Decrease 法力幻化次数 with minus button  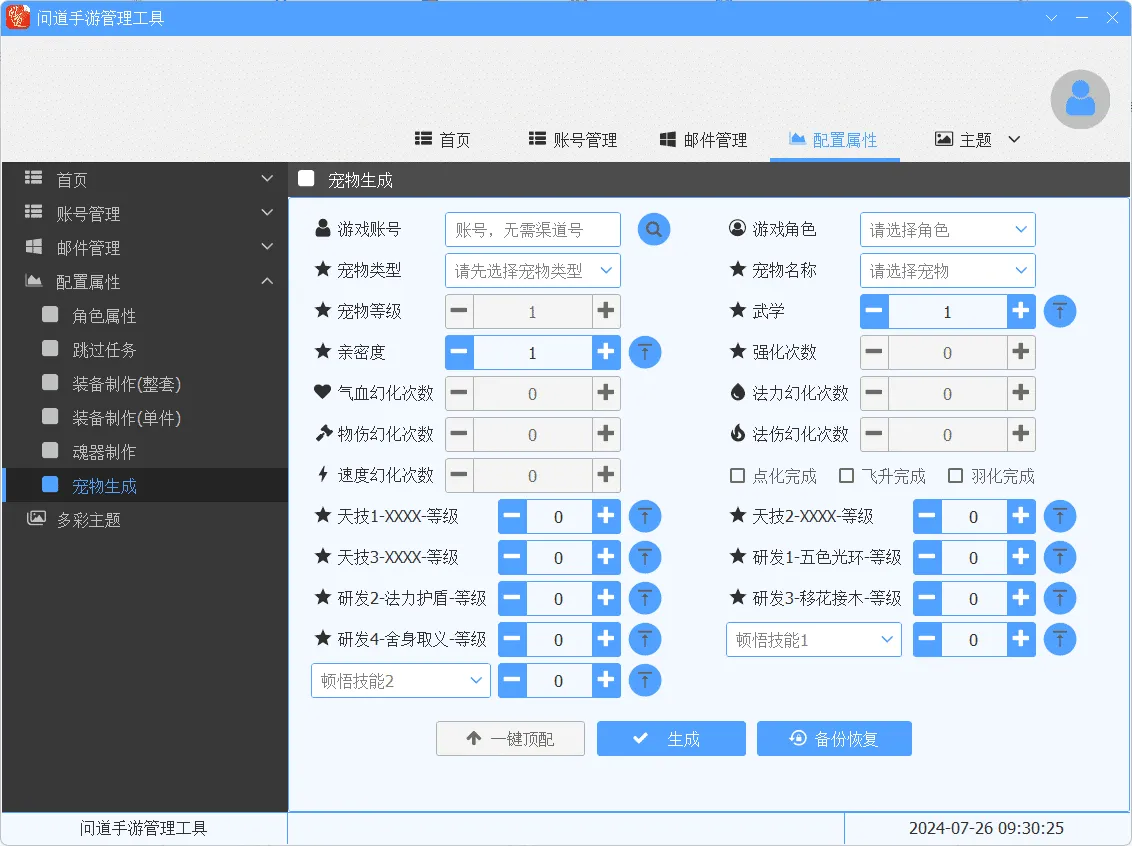[x=874, y=393]
